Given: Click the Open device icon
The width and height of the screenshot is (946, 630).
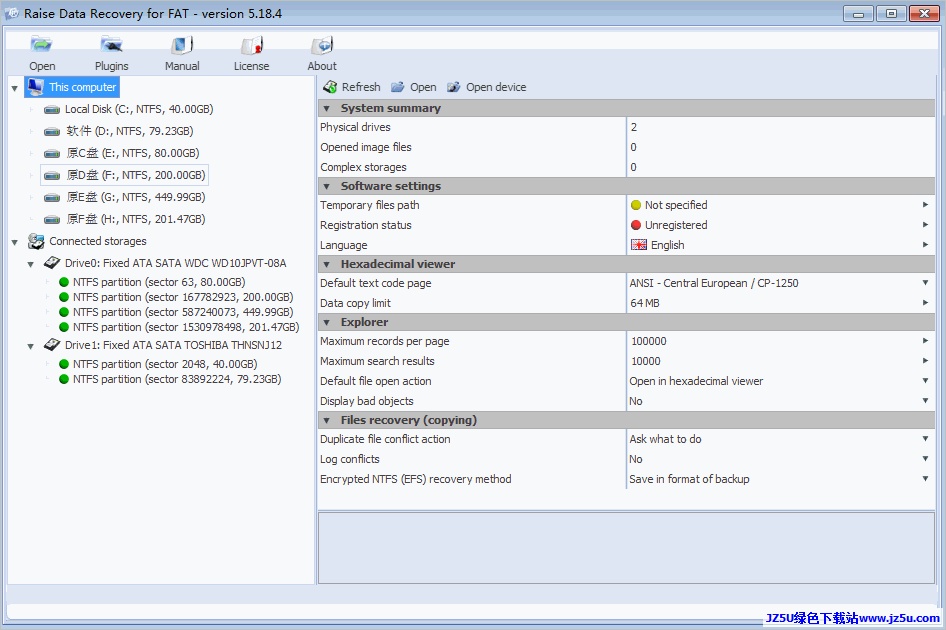Looking at the screenshot, I should tap(454, 87).
